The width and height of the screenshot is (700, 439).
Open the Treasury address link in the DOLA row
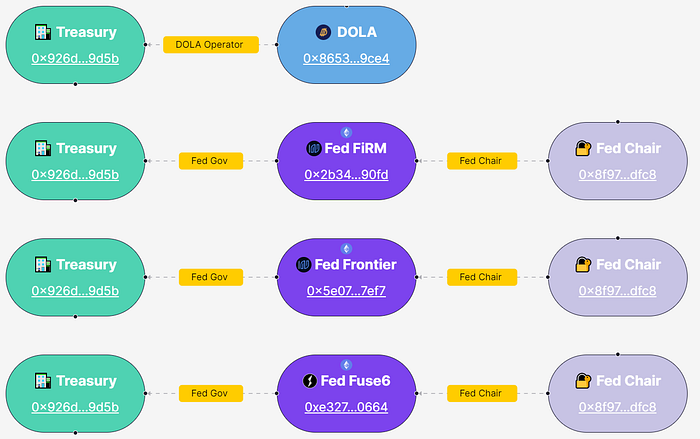coord(75,58)
